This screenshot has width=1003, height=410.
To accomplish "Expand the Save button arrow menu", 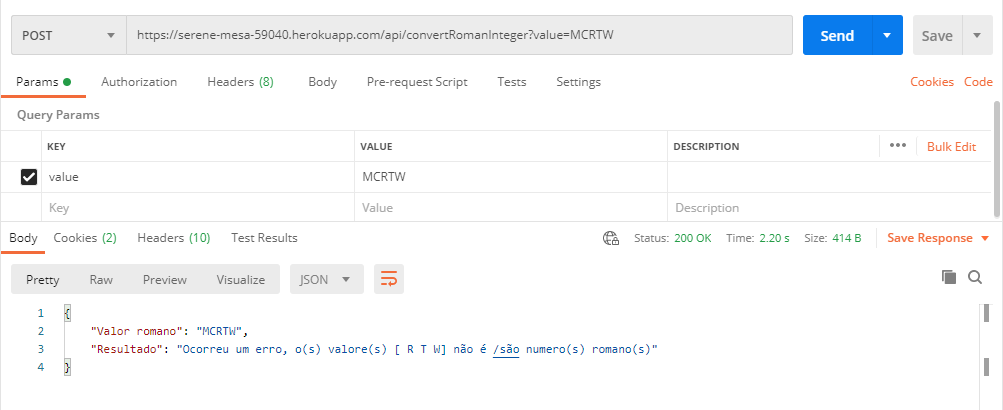I will (x=977, y=35).
